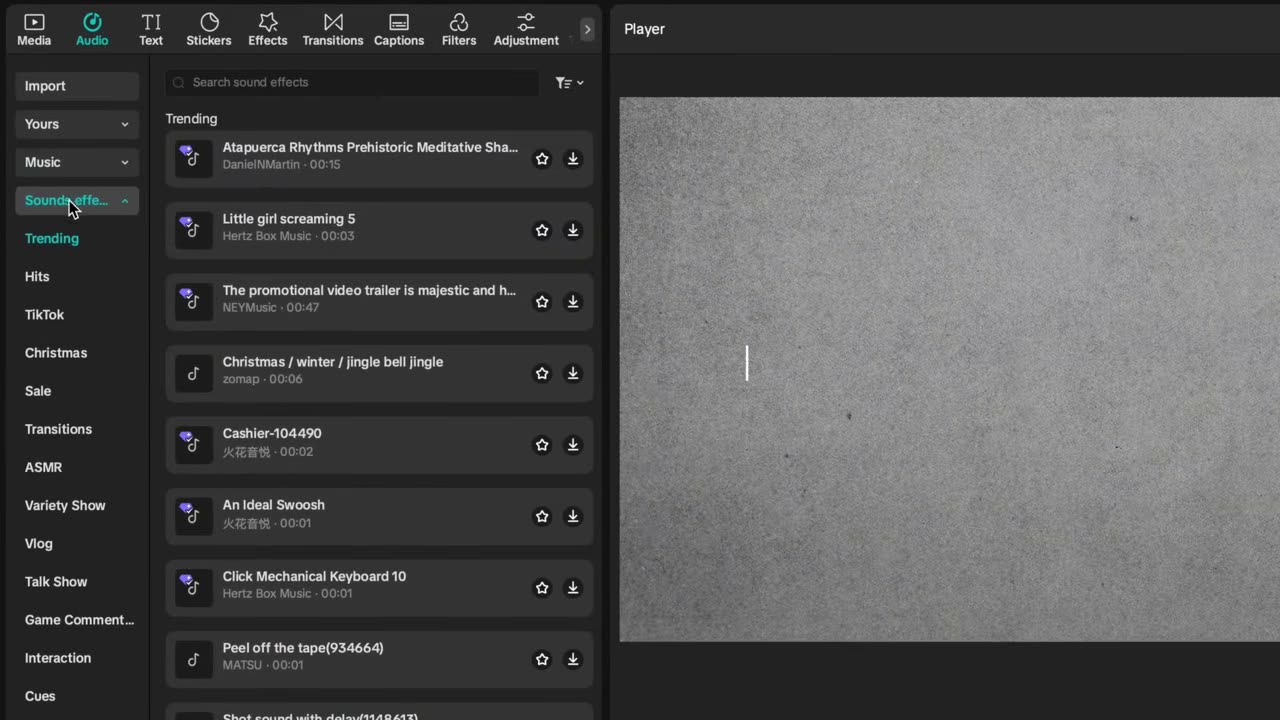Preview Click Mechanical Keyboard 10 thumbnail
Image resolution: width=1280 pixels, height=720 pixels.
point(194,588)
